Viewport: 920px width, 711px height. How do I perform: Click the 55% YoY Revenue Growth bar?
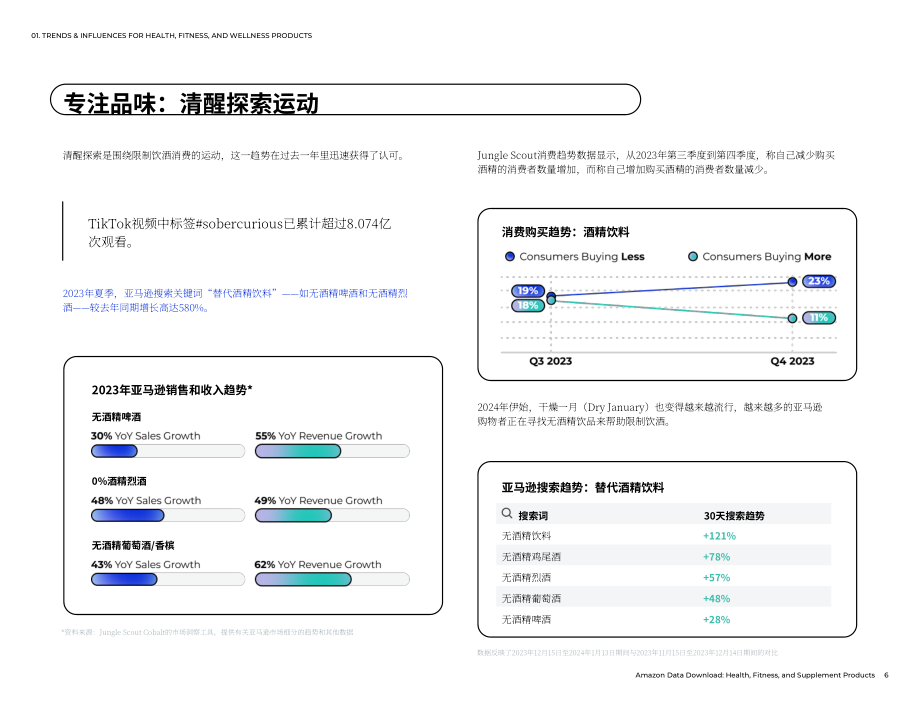(332, 451)
